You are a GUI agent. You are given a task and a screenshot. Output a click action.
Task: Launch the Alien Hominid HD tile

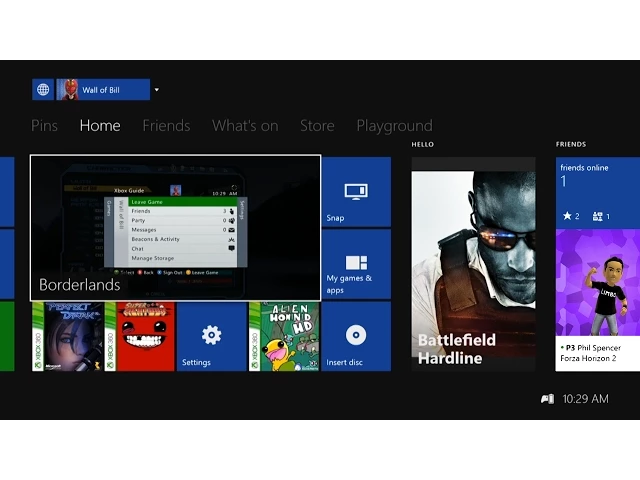coord(284,336)
